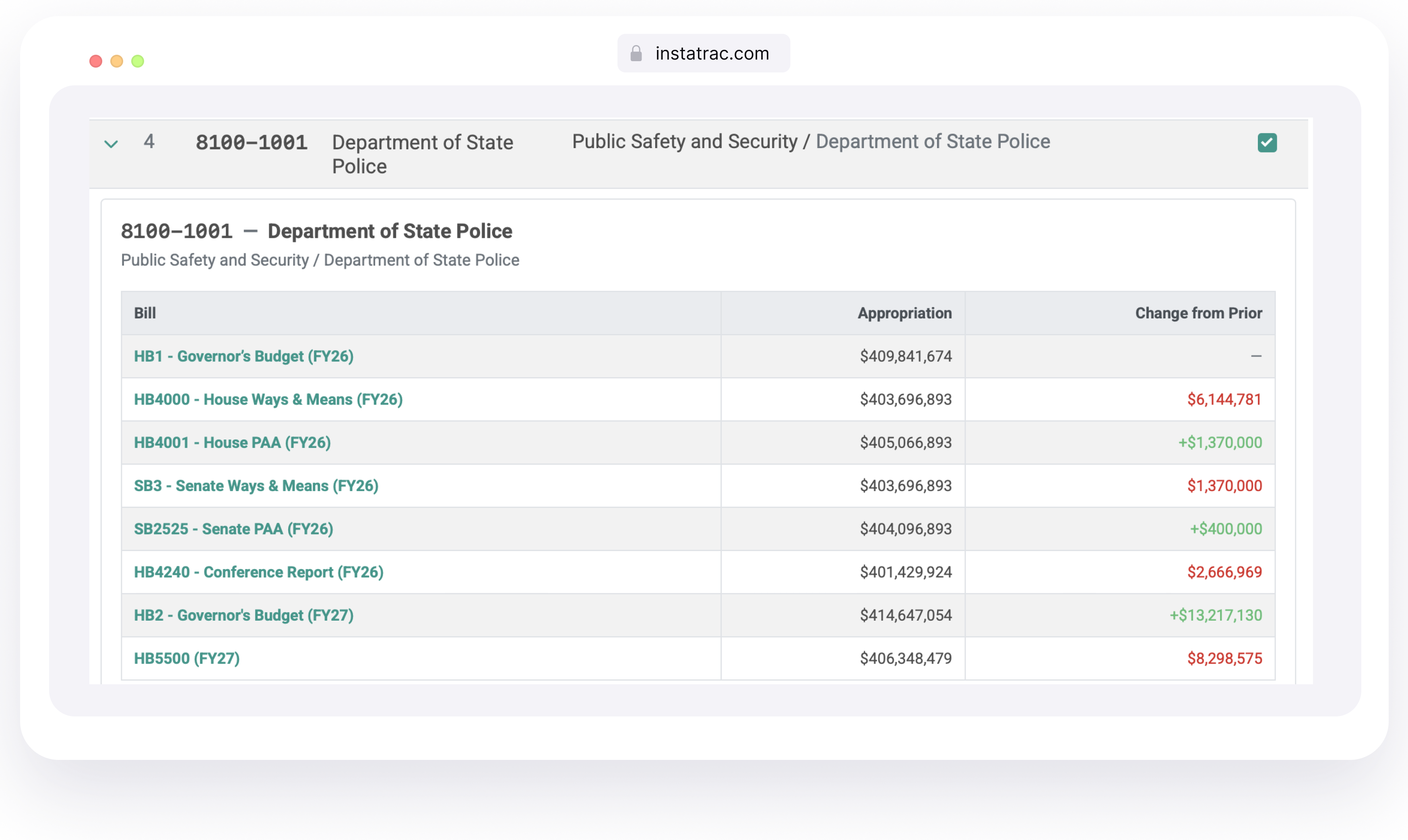Click the row number 4
The width and height of the screenshot is (1408, 840).
point(149,141)
